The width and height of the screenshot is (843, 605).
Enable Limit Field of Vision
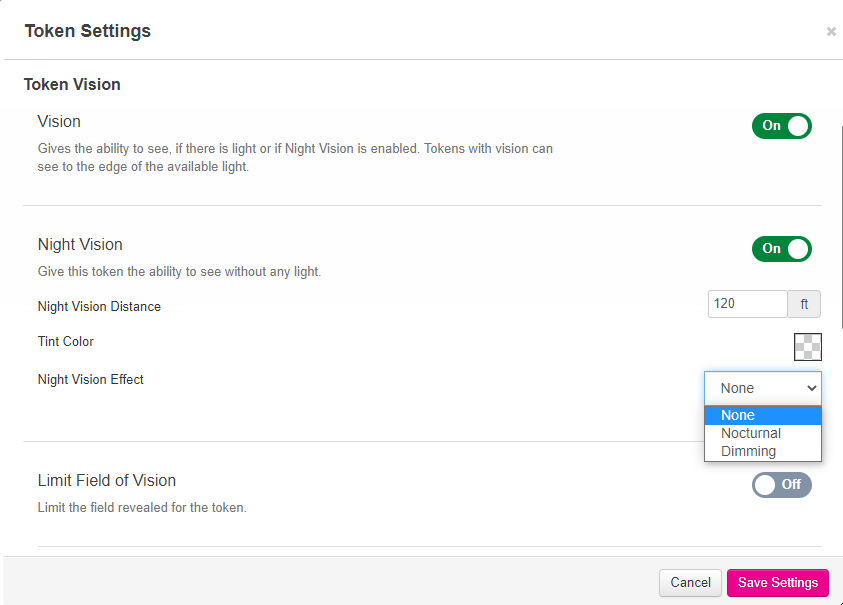pyautogui.click(x=781, y=484)
